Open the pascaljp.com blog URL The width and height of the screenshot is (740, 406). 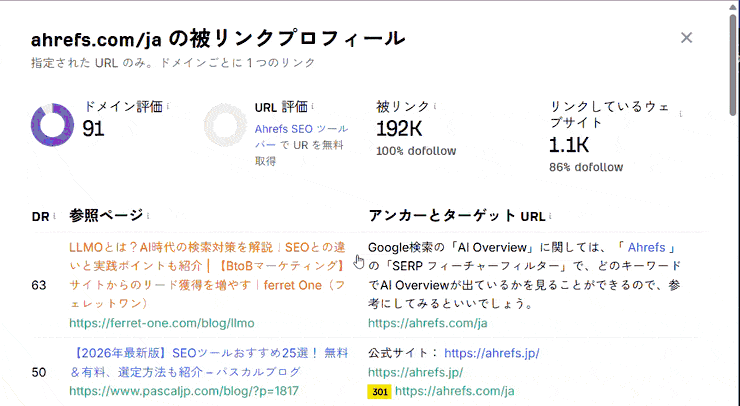coord(178,390)
